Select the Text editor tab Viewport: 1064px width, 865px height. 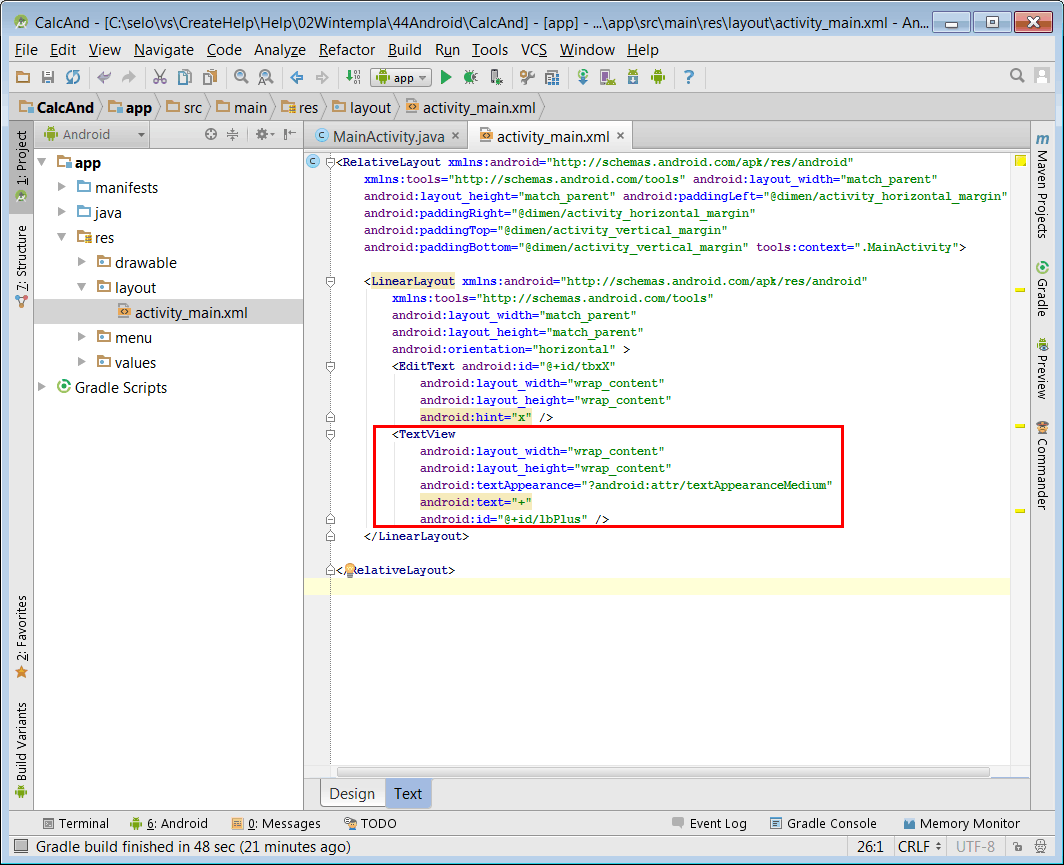coord(408,794)
